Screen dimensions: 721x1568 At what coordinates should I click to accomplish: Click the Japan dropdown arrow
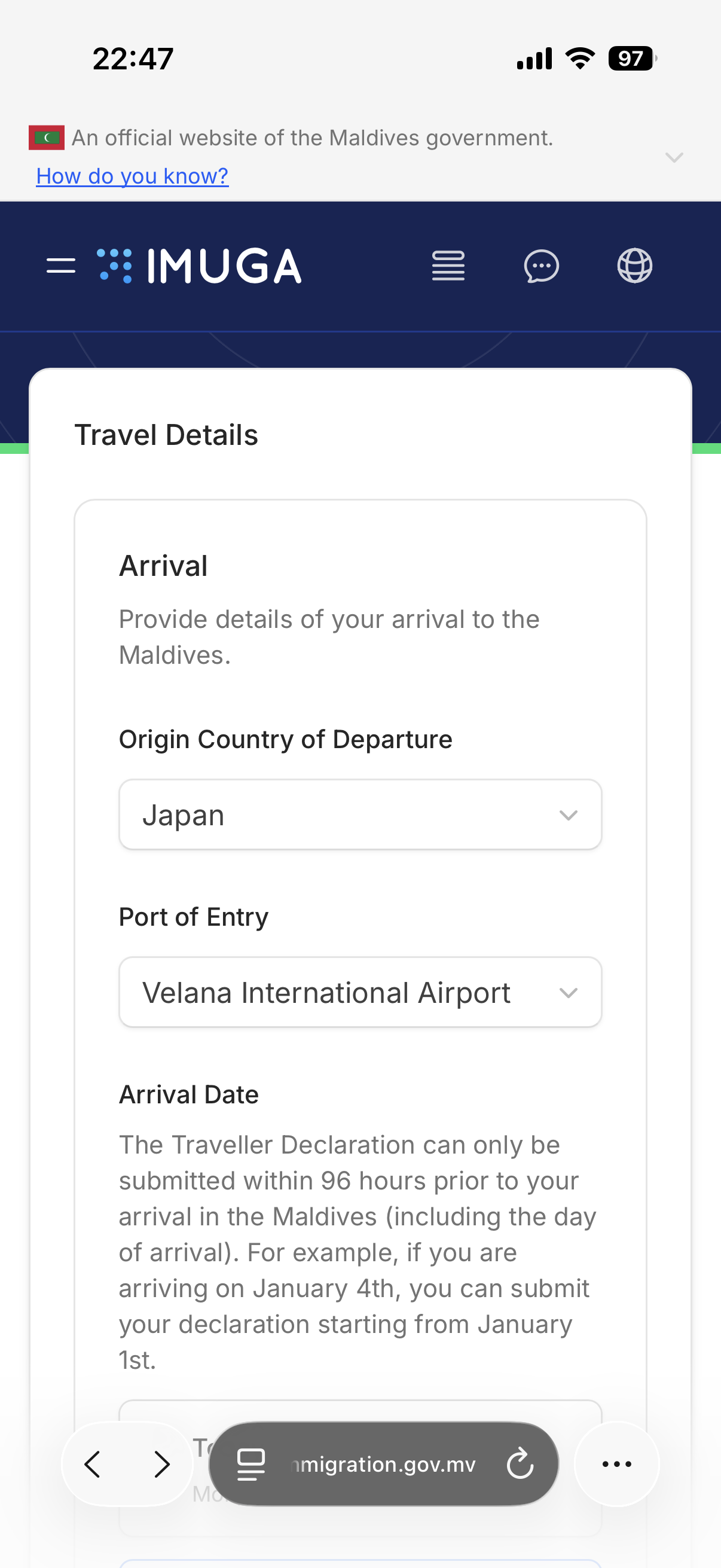click(569, 815)
